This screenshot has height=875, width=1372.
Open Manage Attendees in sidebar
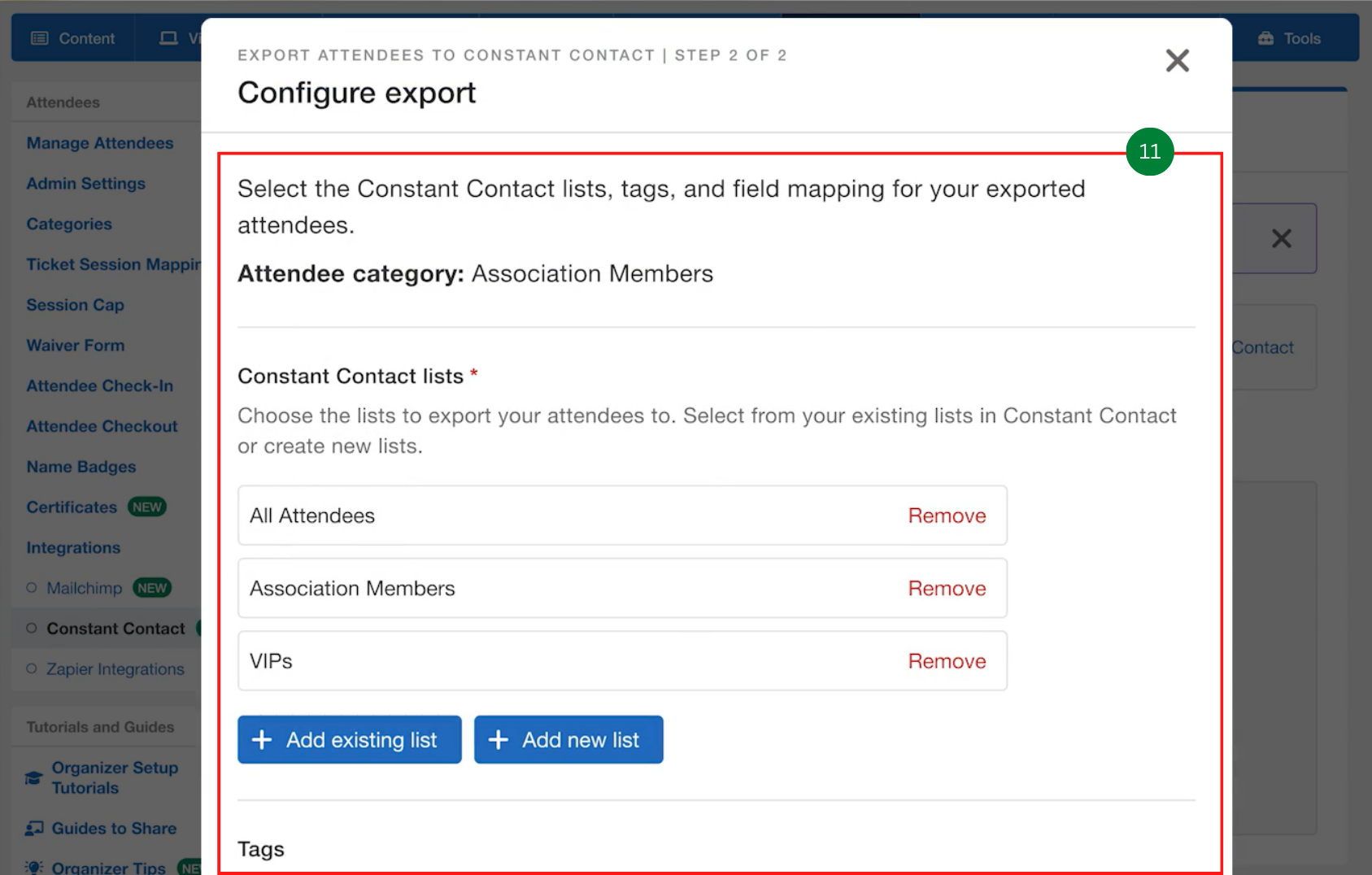pyautogui.click(x=100, y=143)
